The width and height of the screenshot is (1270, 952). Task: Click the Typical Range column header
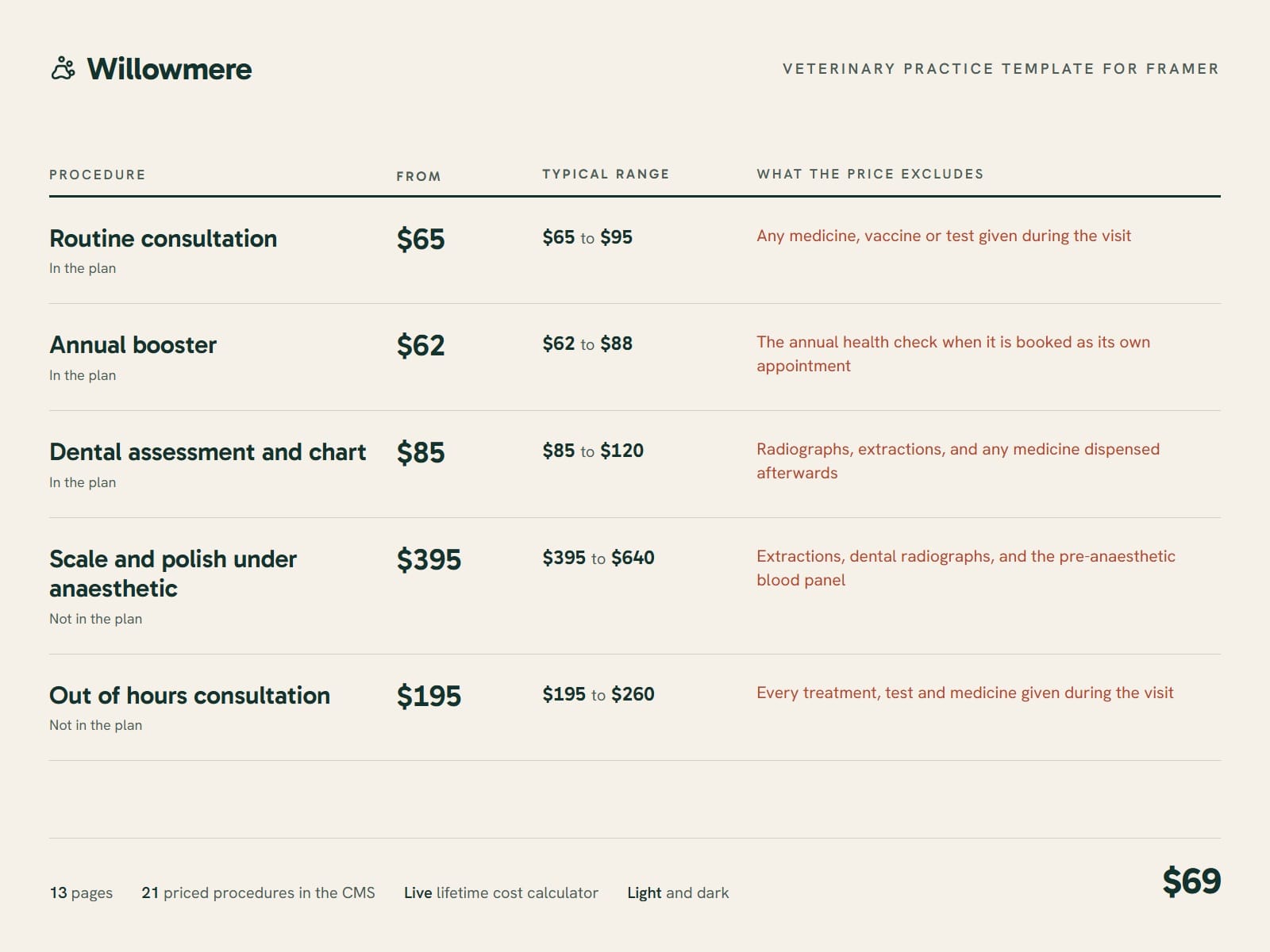[x=606, y=174]
